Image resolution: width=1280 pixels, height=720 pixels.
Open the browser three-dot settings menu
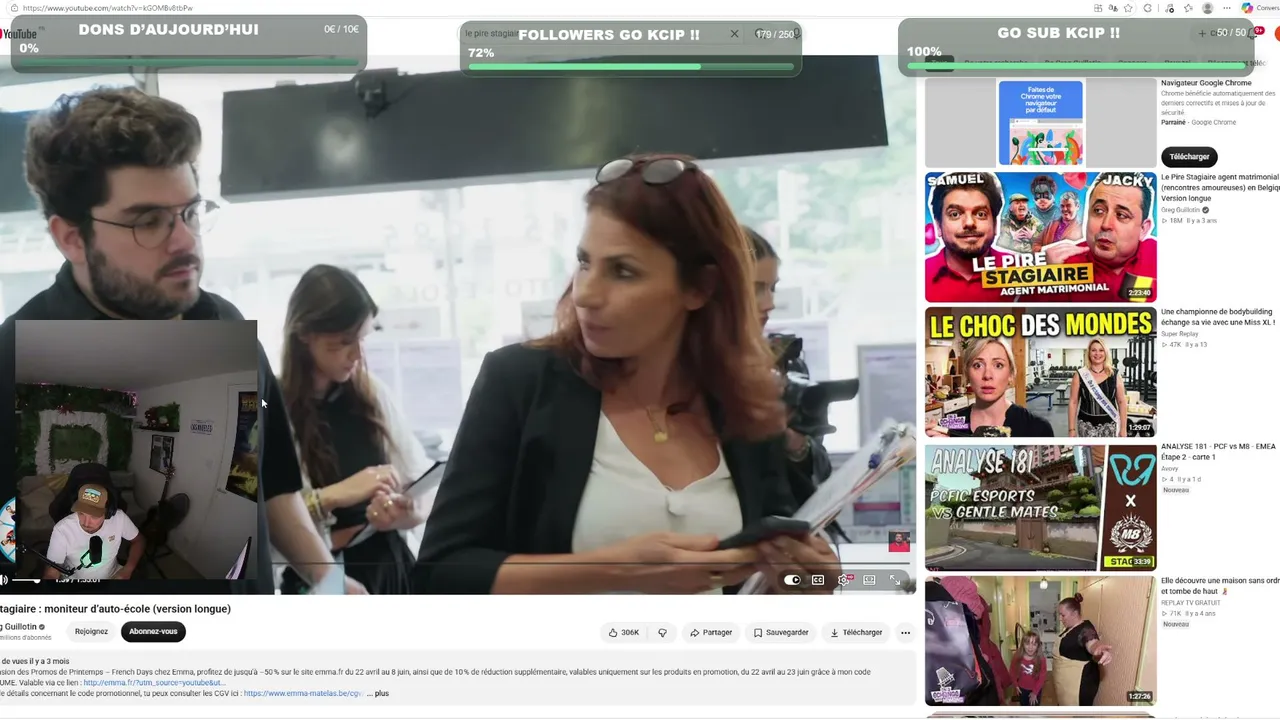[1226, 8]
